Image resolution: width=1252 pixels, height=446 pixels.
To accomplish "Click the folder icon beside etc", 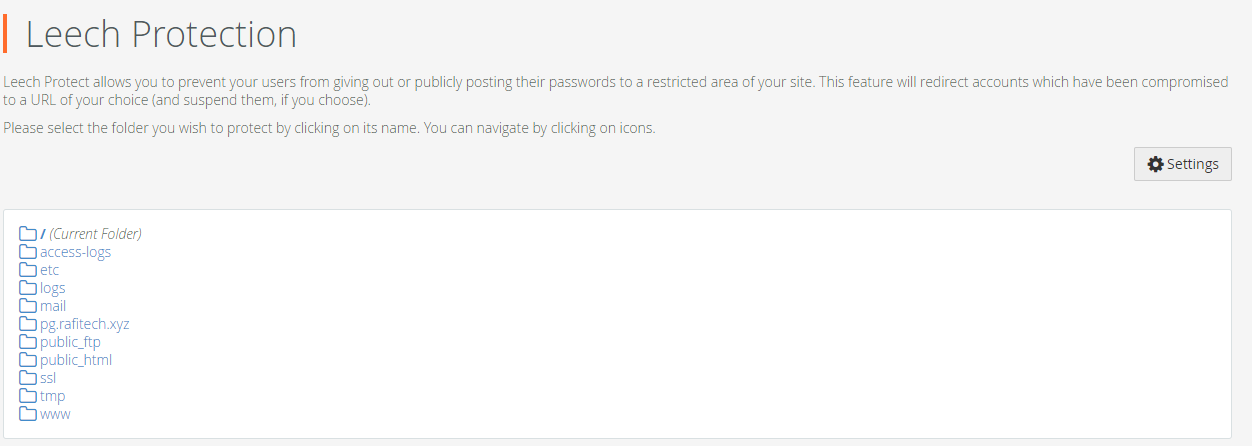I will (x=28, y=270).
